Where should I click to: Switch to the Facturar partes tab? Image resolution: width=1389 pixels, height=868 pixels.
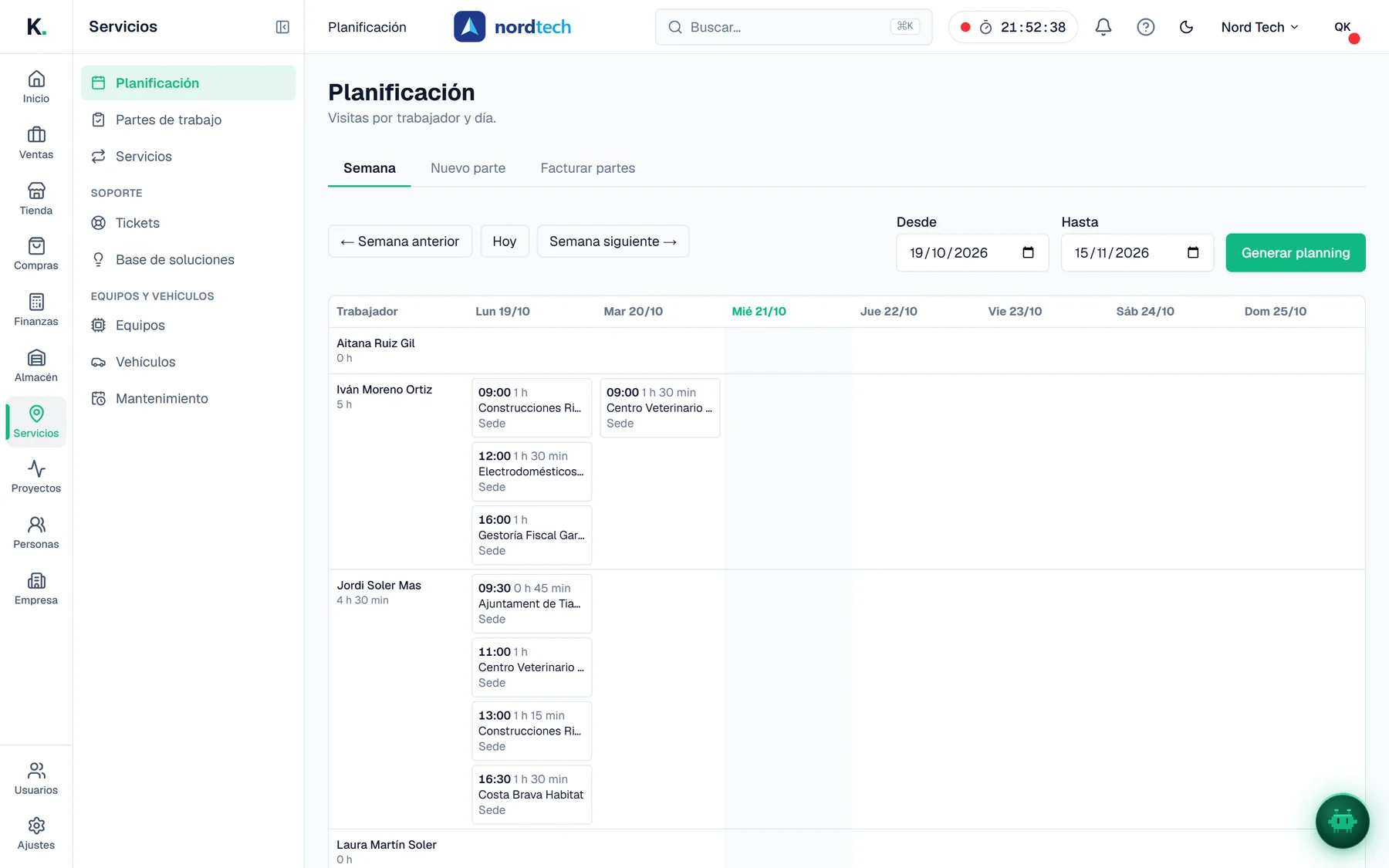(588, 168)
